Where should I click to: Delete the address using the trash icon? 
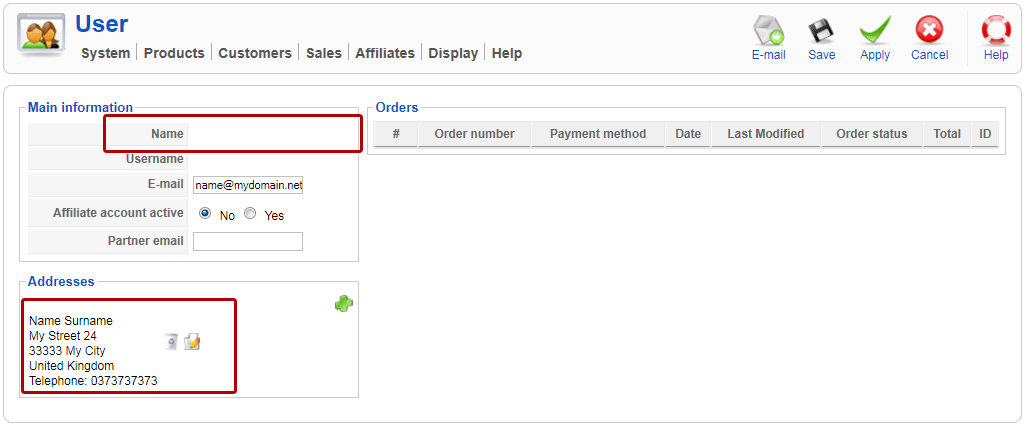[x=172, y=342]
